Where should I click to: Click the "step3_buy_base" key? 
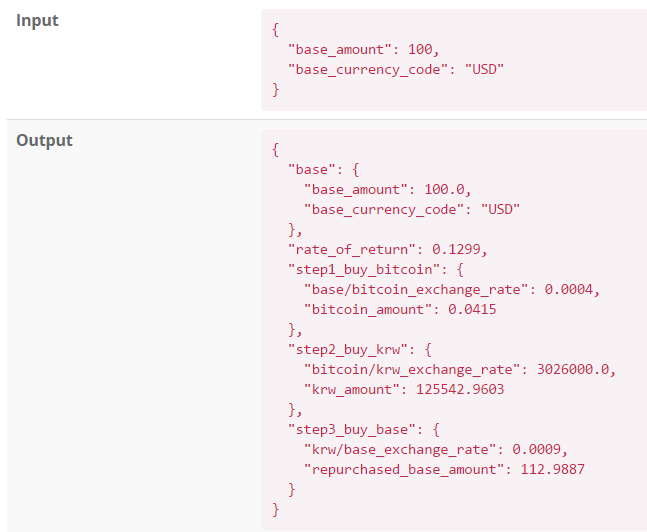point(352,430)
